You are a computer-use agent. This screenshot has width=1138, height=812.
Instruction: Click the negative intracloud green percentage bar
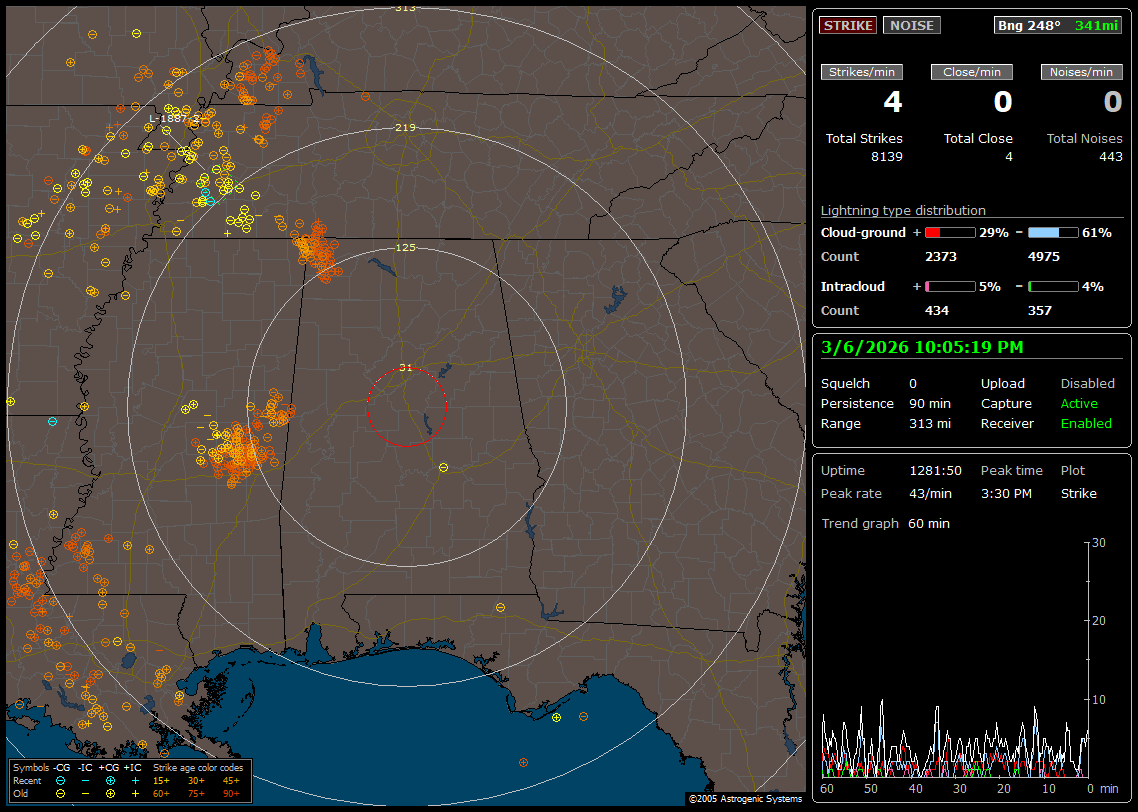pos(1053,286)
